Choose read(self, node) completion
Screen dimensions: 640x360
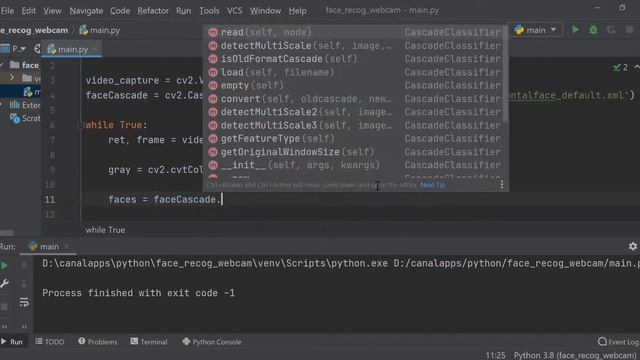click(x=354, y=32)
